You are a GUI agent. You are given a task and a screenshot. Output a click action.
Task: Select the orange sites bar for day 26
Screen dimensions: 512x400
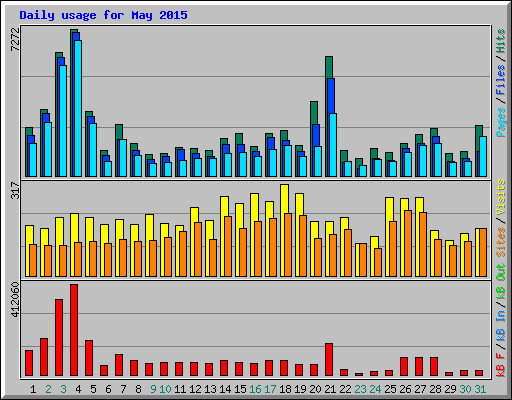pos(408,243)
